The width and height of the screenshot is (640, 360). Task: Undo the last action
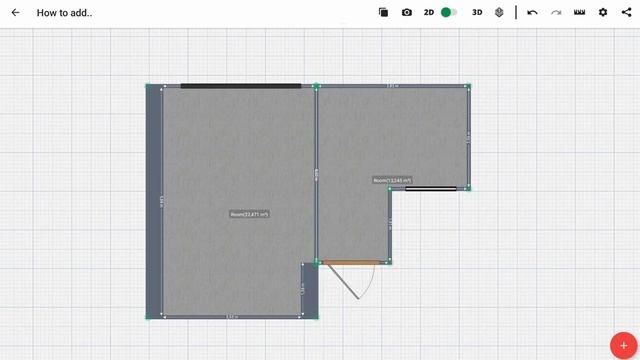click(532, 13)
